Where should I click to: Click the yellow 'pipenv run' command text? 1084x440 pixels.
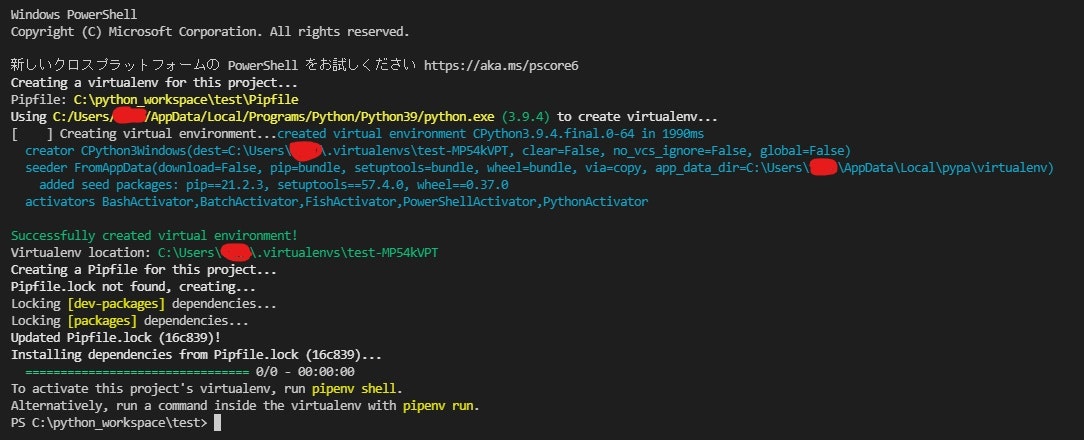coord(438,405)
